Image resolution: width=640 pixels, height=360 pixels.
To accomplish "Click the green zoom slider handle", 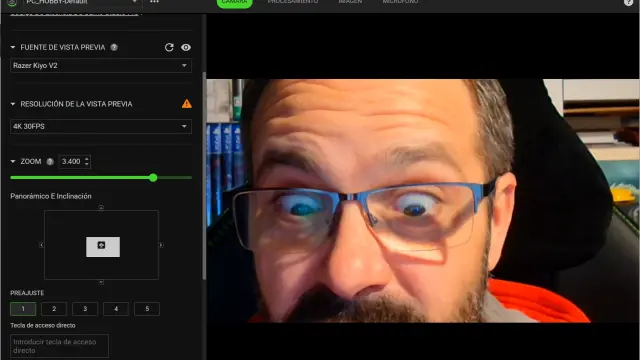I will (x=153, y=178).
